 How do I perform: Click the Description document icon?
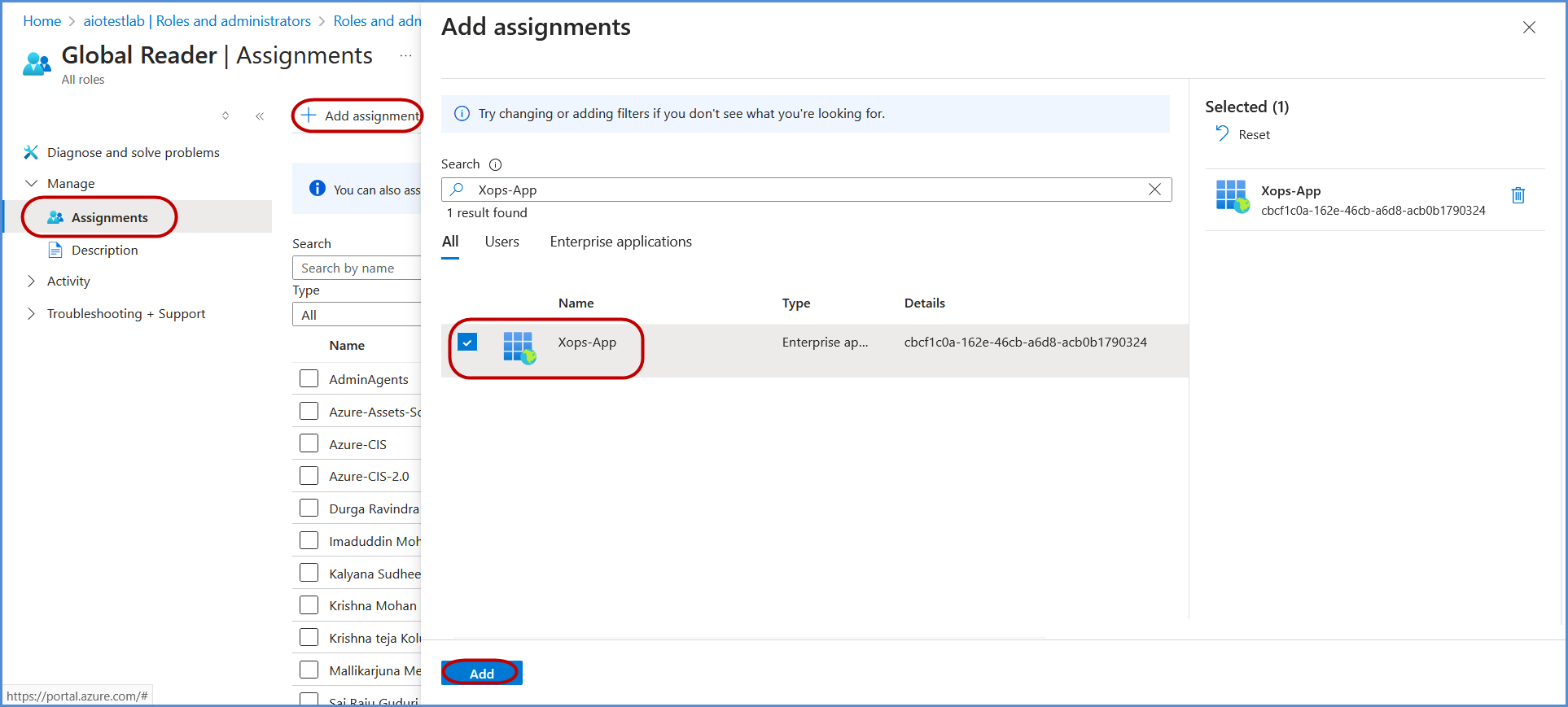pyautogui.click(x=55, y=250)
